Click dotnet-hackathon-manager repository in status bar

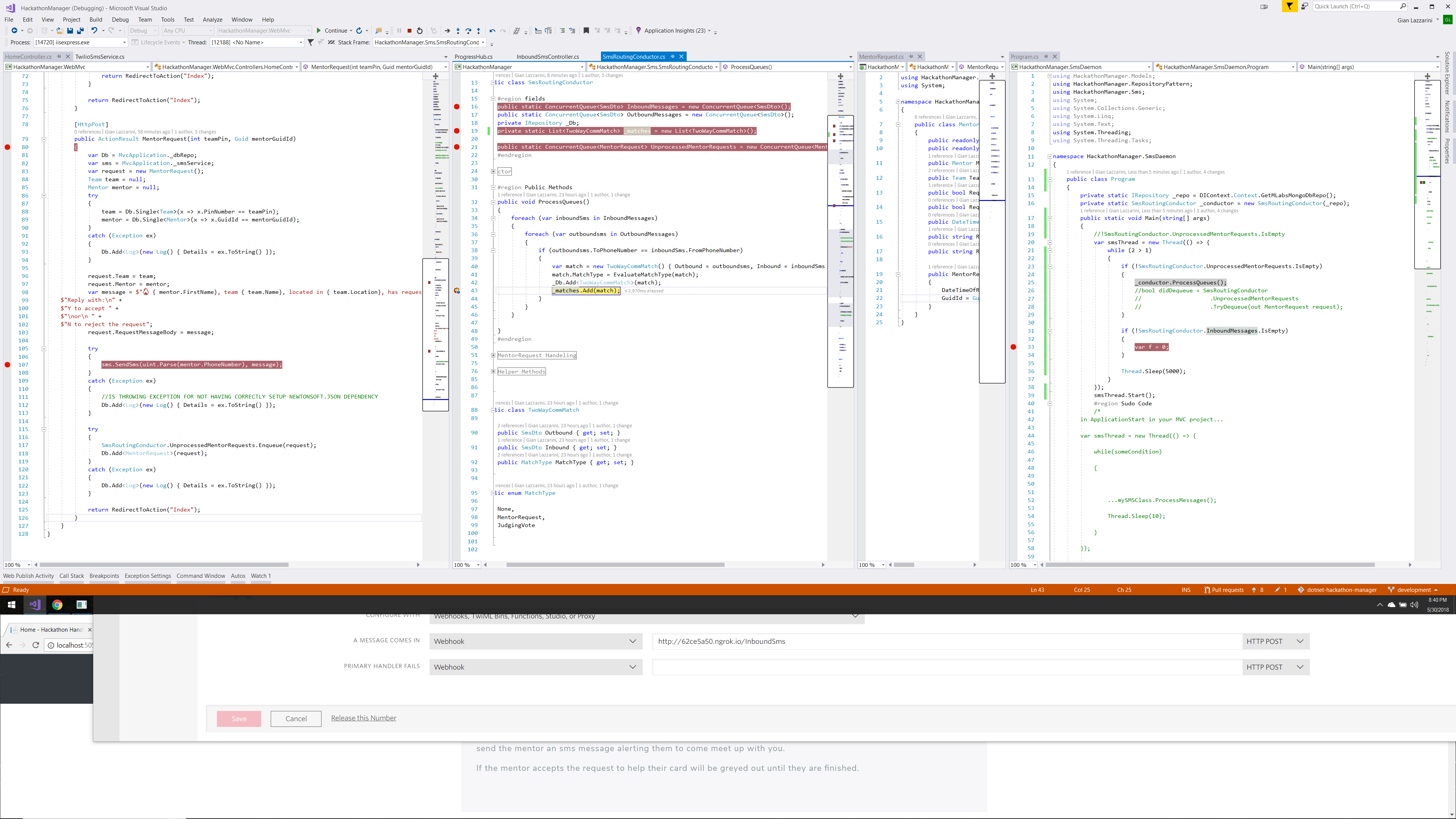pyautogui.click(x=1337, y=590)
